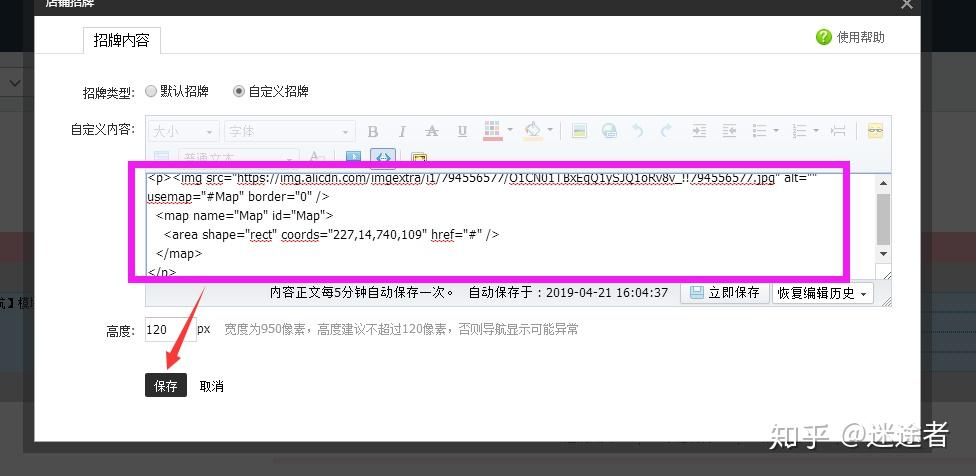Click the 保存 button
The image size is (976, 476).
(166, 386)
